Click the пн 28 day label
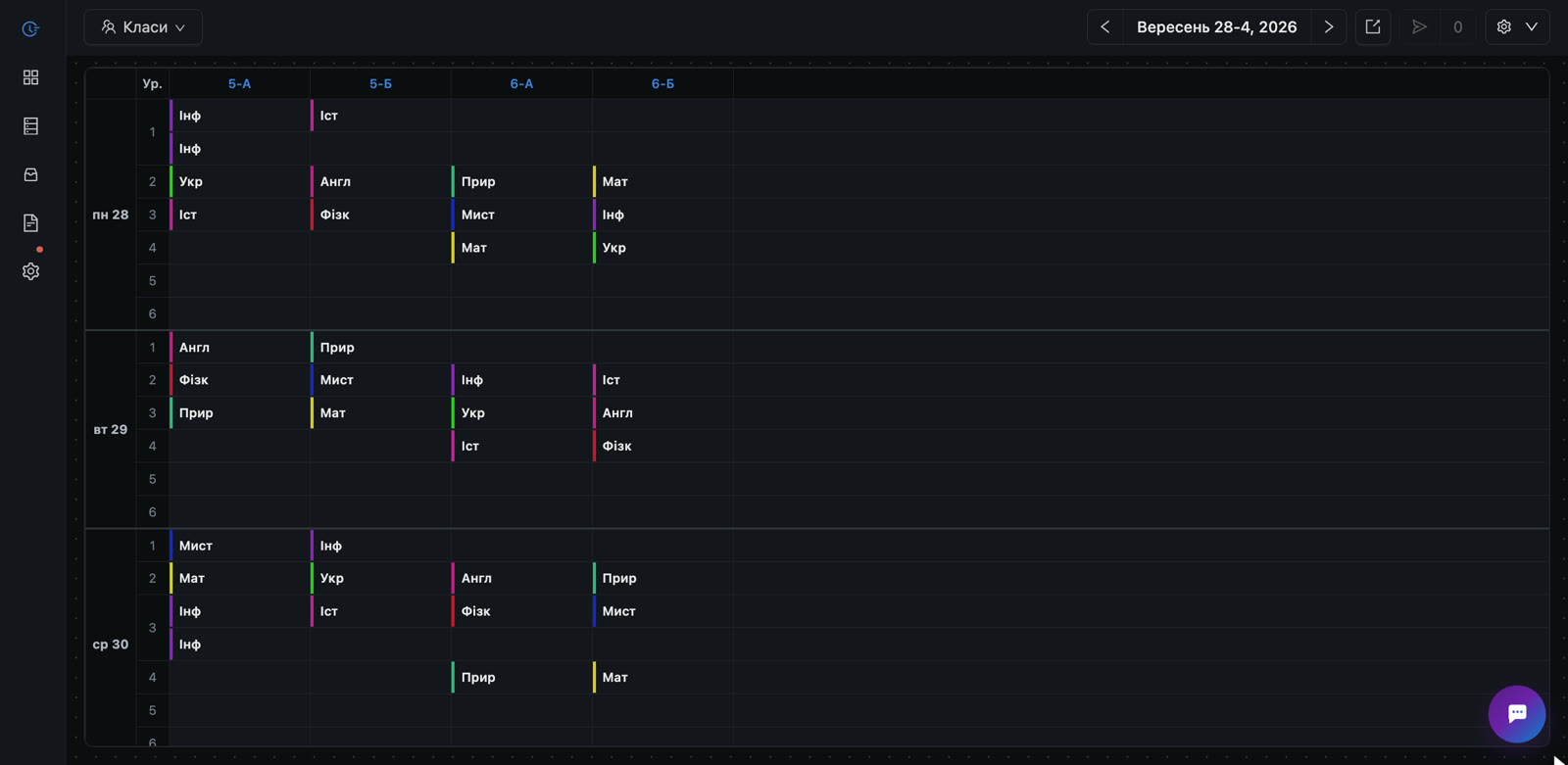This screenshot has height=765, width=1568. click(111, 215)
